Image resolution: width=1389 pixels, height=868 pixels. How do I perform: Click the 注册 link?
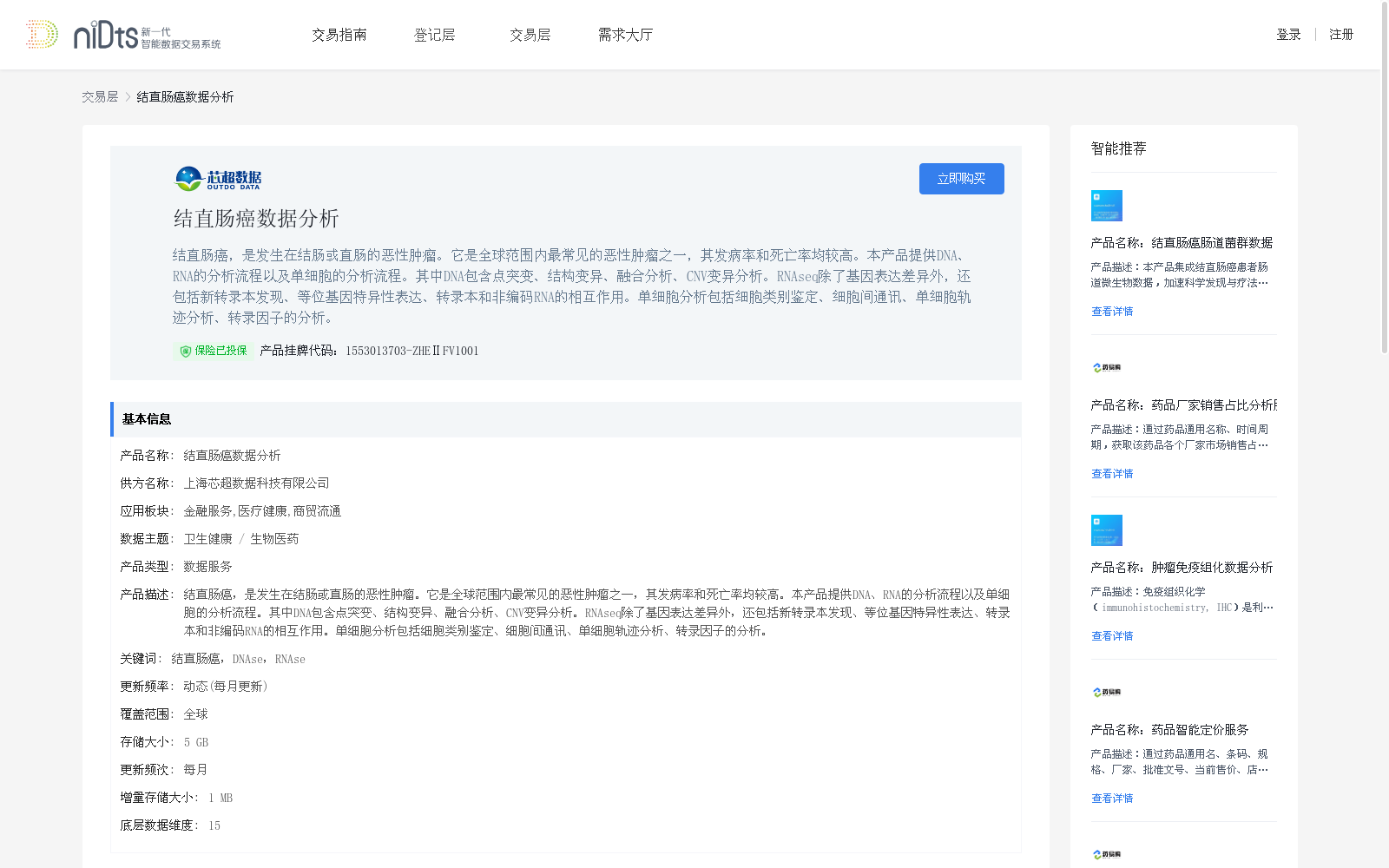pos(1341,35)
